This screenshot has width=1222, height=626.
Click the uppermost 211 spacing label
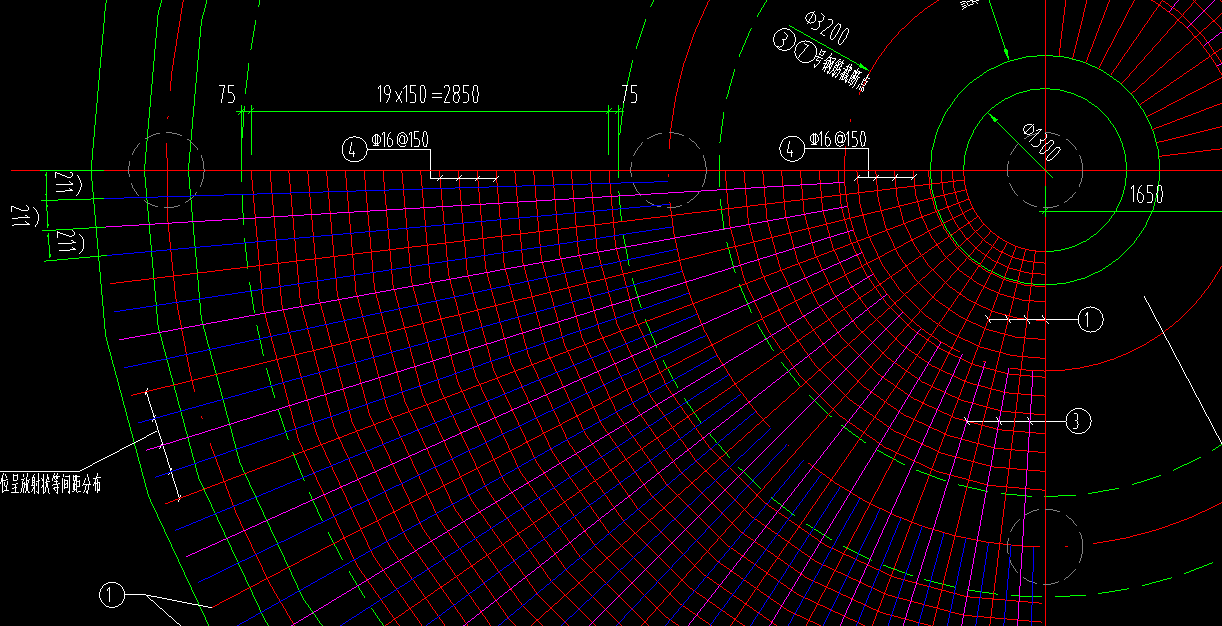(x=68, y=182)
